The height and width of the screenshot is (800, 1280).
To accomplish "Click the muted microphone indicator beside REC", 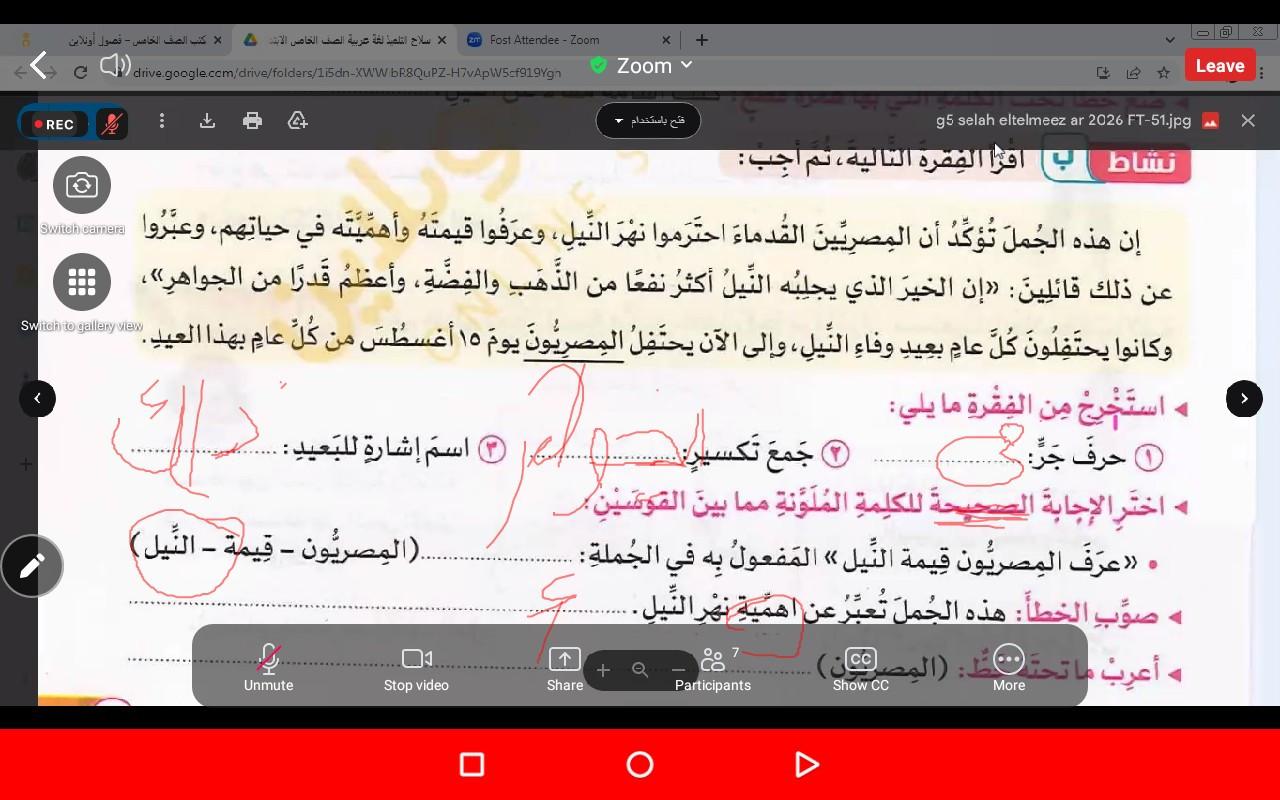I will click(112, 124).
